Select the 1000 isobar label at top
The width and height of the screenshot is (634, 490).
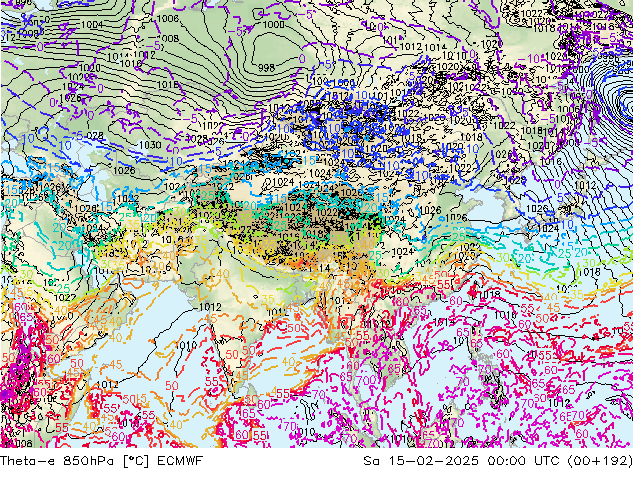pyautogui.click(x=273, y=25)
